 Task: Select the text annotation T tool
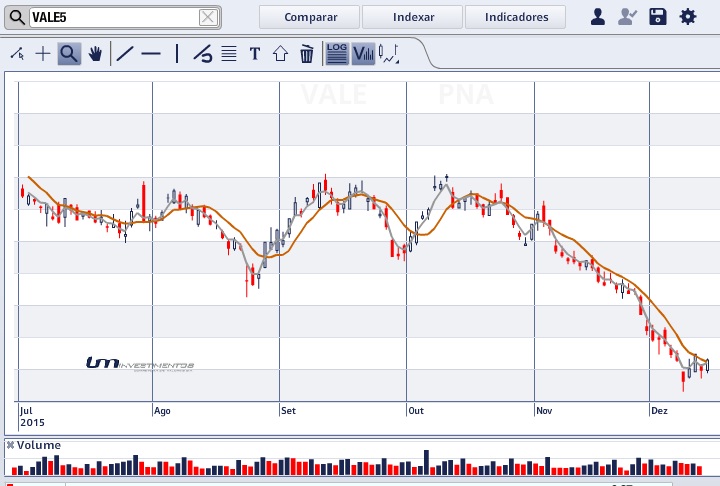[255, 54]
